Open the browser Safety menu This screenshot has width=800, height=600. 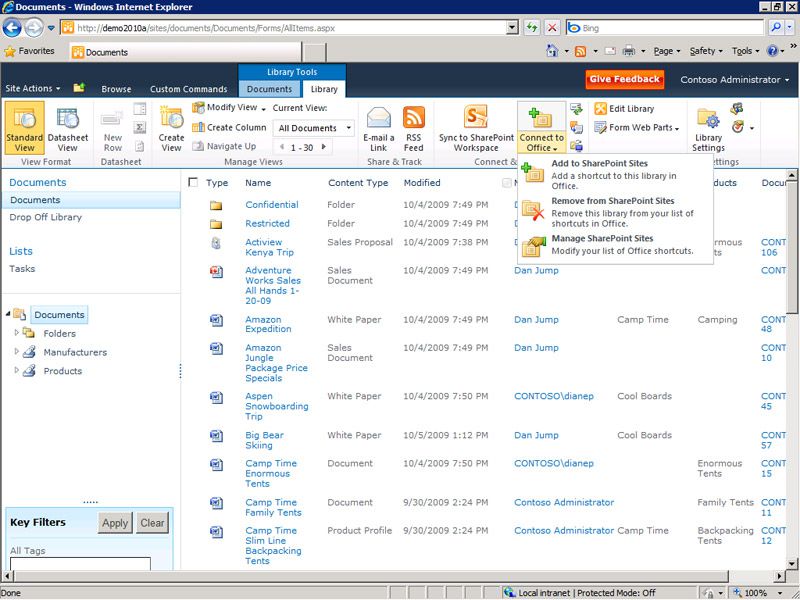point(706,51)
